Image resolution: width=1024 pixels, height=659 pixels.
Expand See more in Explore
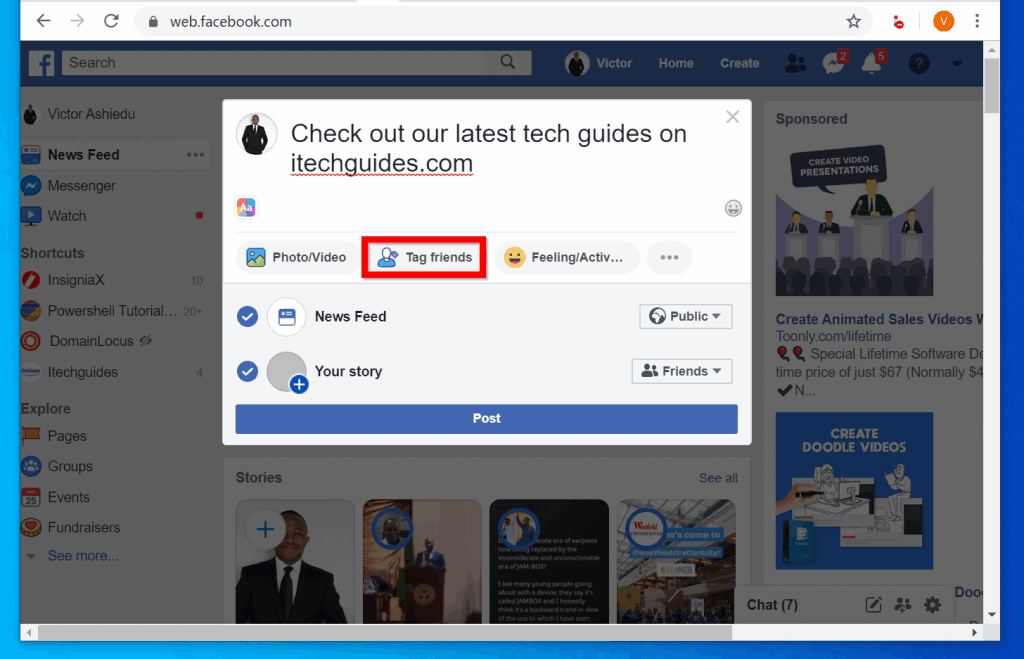point(82,556)
